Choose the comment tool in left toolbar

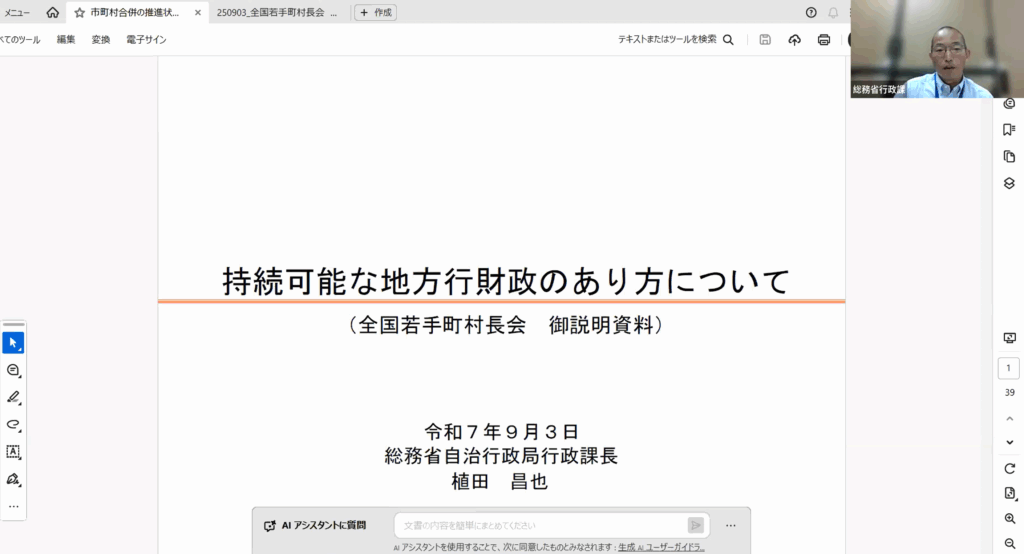click(x=13, y=370)
